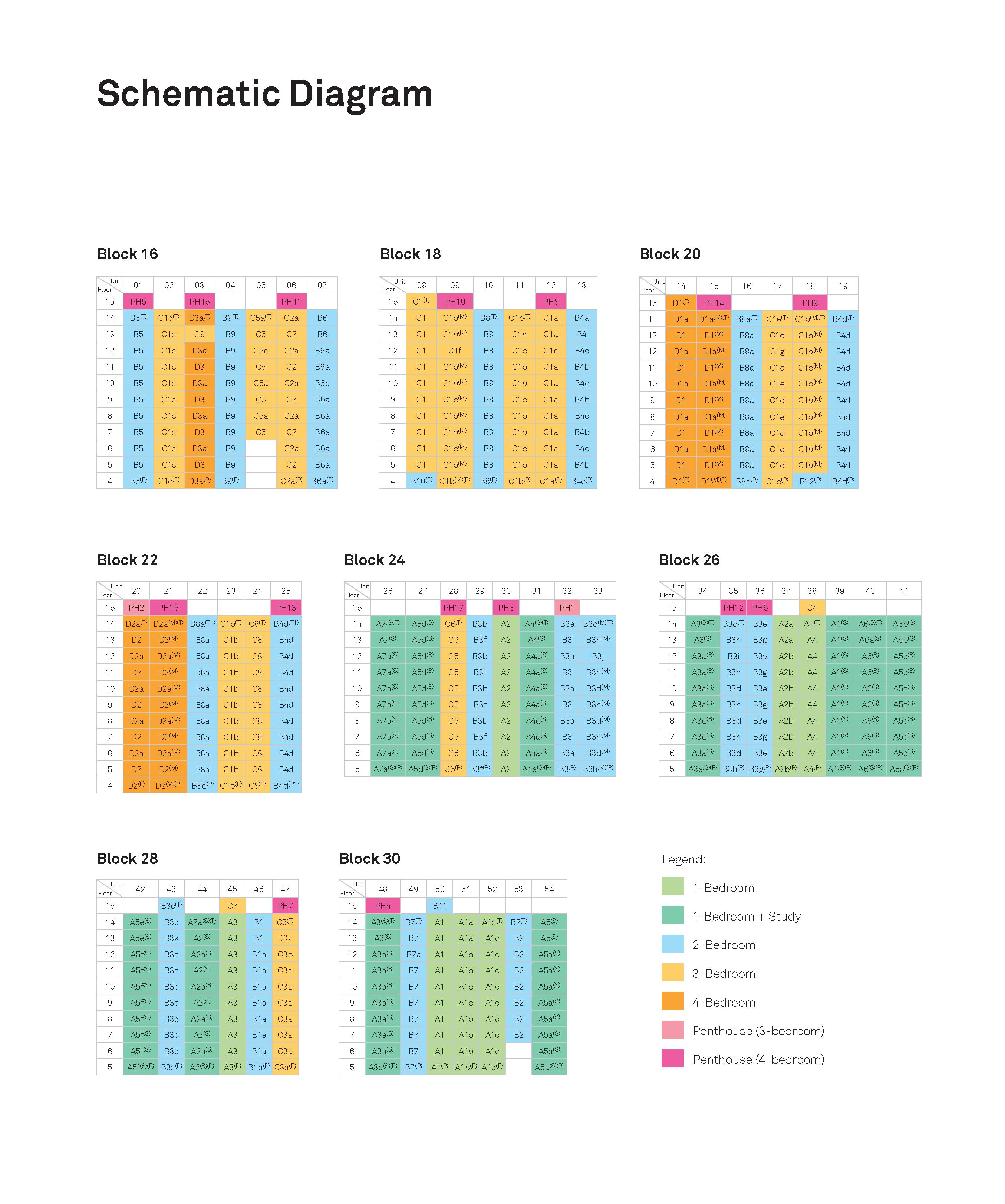Click the Block 24 heading
Image resolution: width=1005 pixels, height=1204 pixels.
374,560
